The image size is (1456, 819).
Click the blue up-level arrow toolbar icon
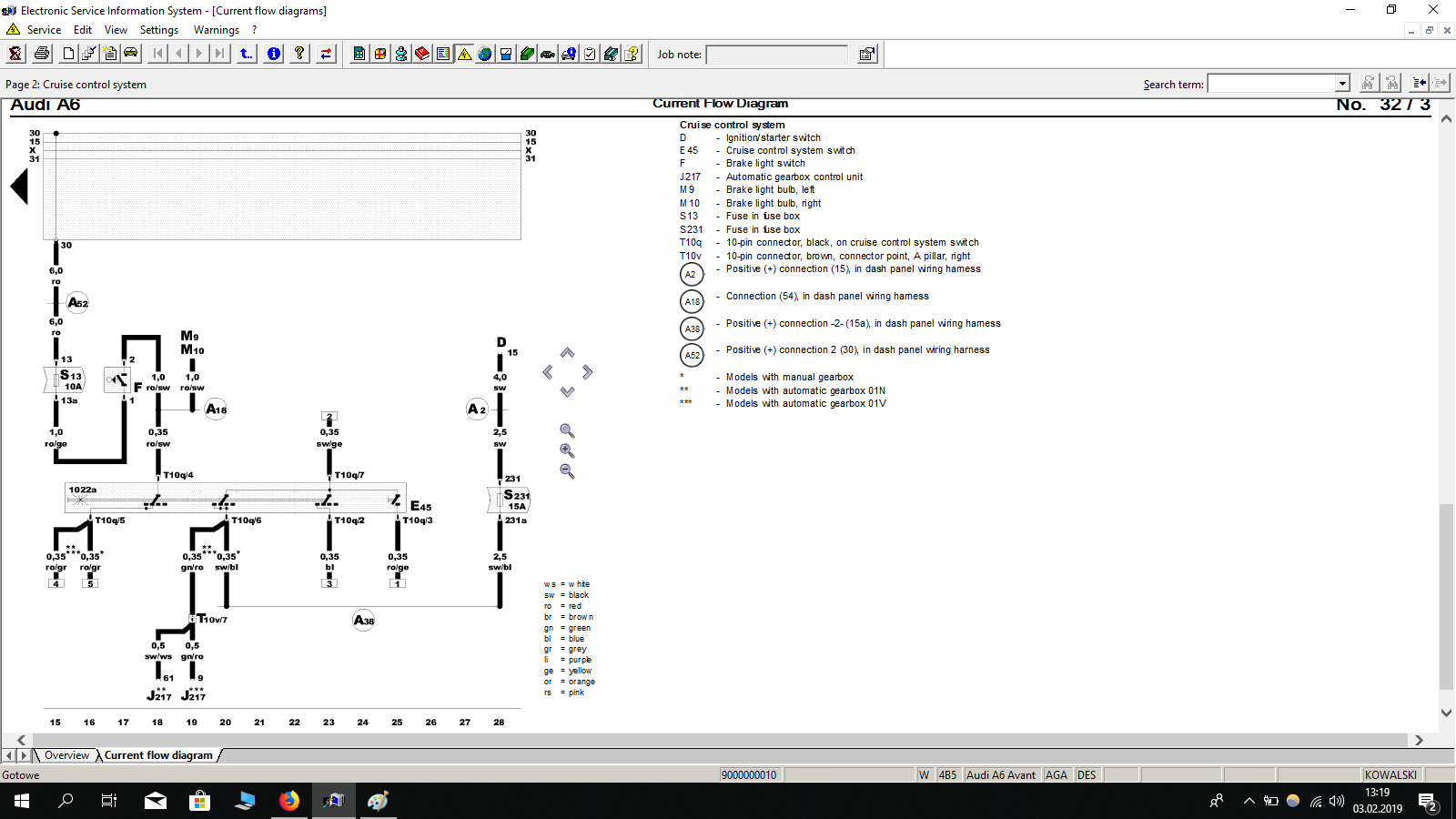tap(247, 54)
